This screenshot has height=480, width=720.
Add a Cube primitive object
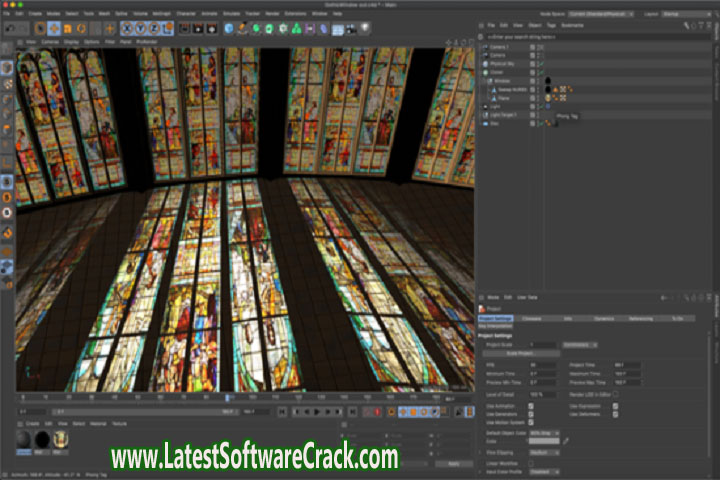229,28
